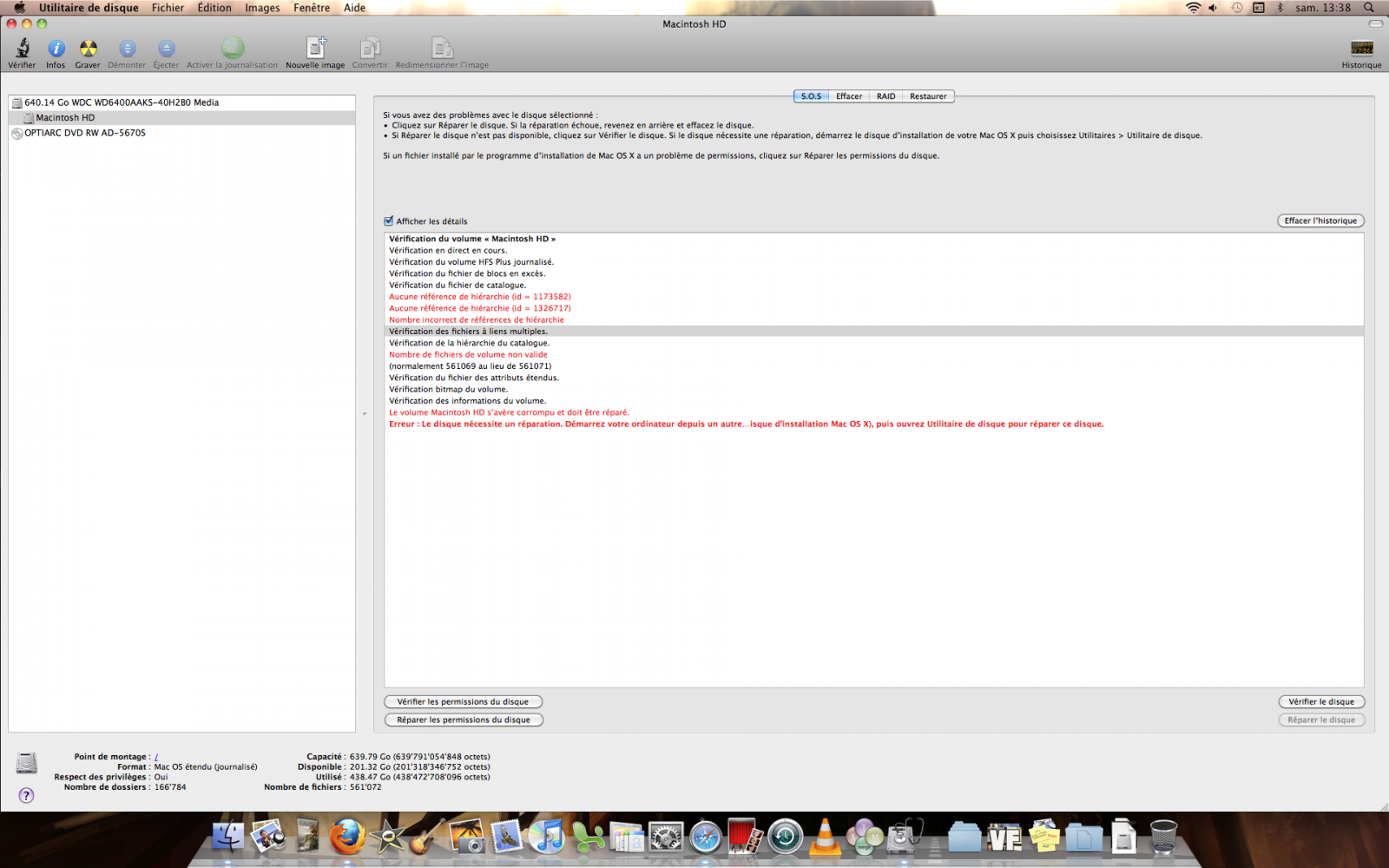Screen dimensions: 1389x868
Task: Click Vérifier le disque button
Action: coord(1321,701)
